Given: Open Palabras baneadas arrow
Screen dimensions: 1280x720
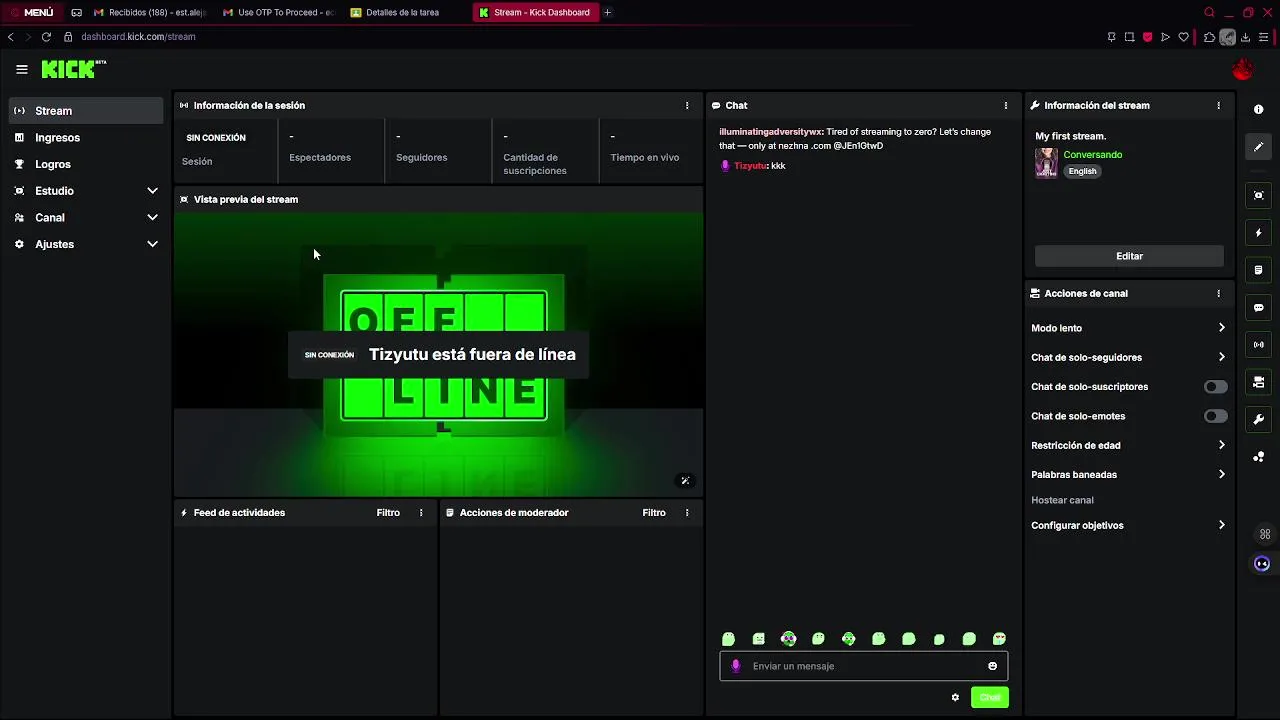Looking at the screenshot, I should [1221, 474].
